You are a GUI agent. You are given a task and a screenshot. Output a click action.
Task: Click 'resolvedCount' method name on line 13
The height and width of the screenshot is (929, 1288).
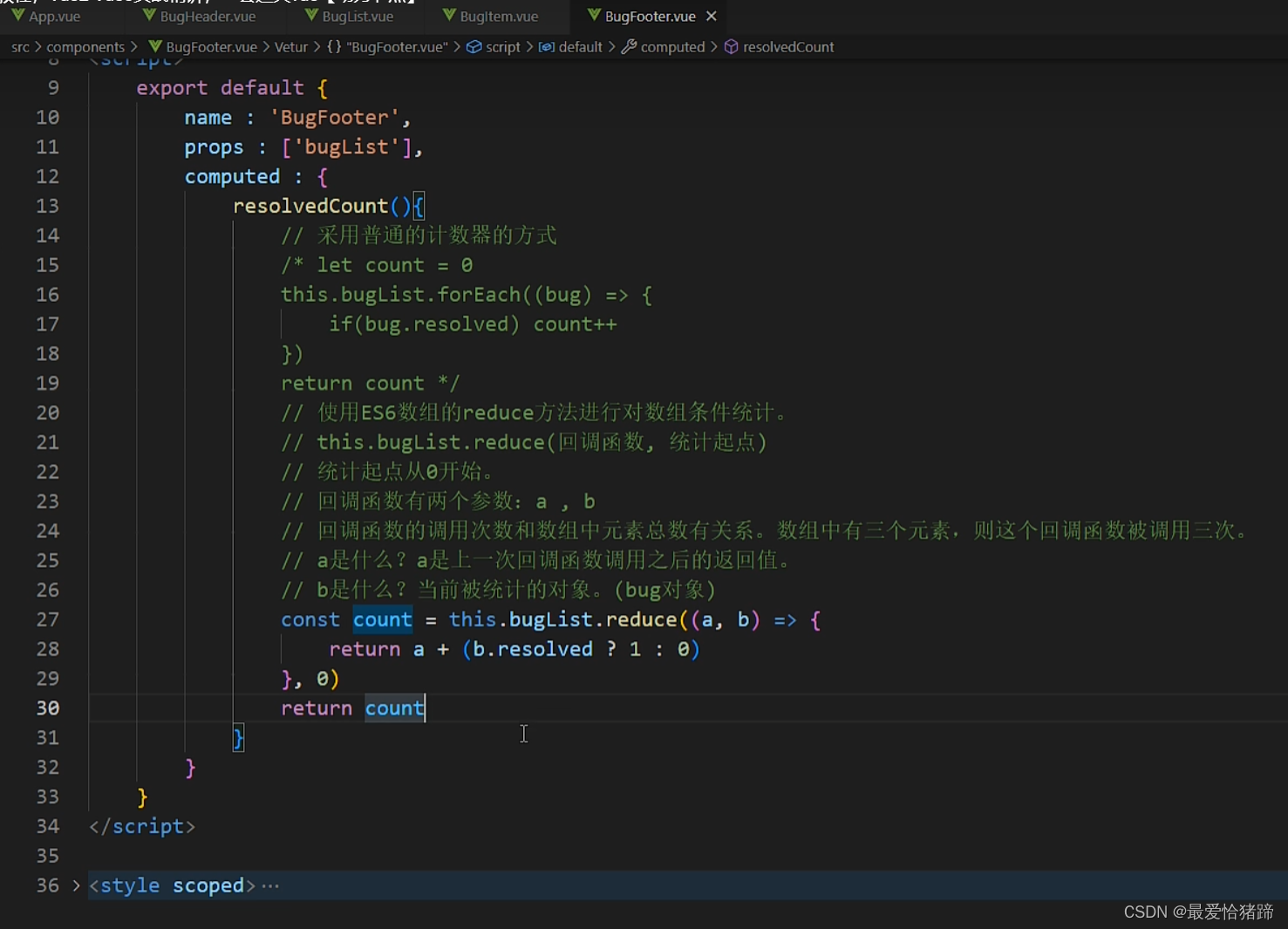(310, 206)
